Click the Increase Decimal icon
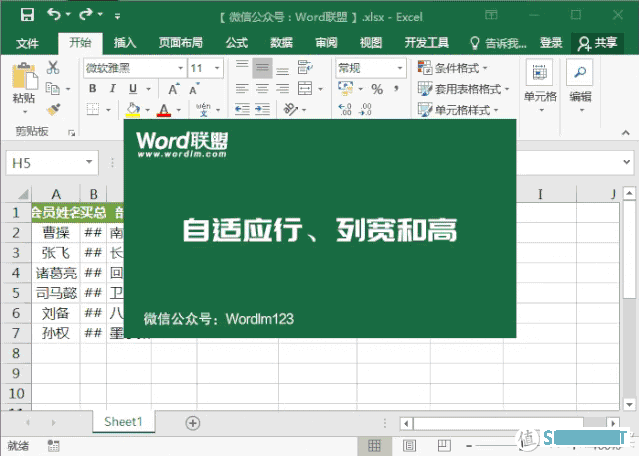 coord(345,109)
